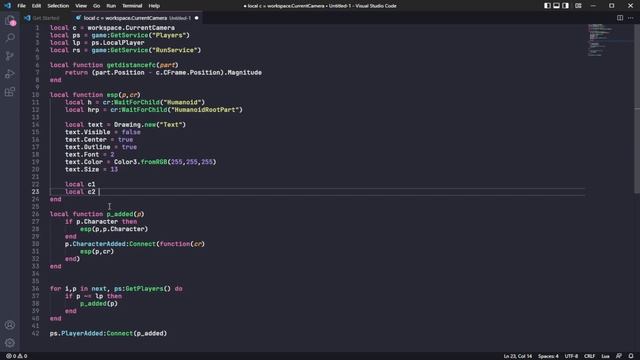This screenshot has width=640, height=360.
Task: Click the VS Code logo in title bar
Action: [7, 6]
